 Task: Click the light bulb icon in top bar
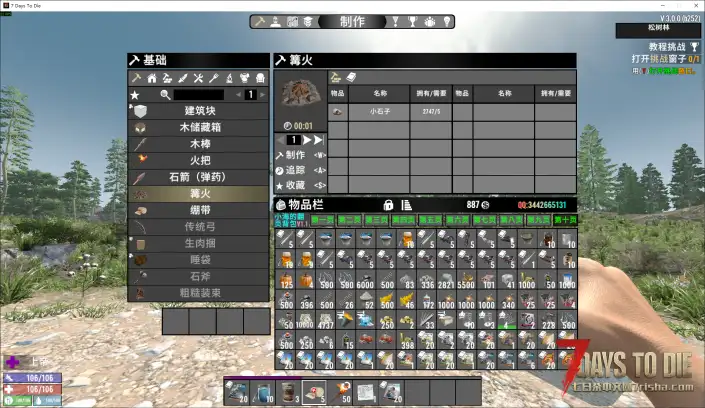pos(446,22)
